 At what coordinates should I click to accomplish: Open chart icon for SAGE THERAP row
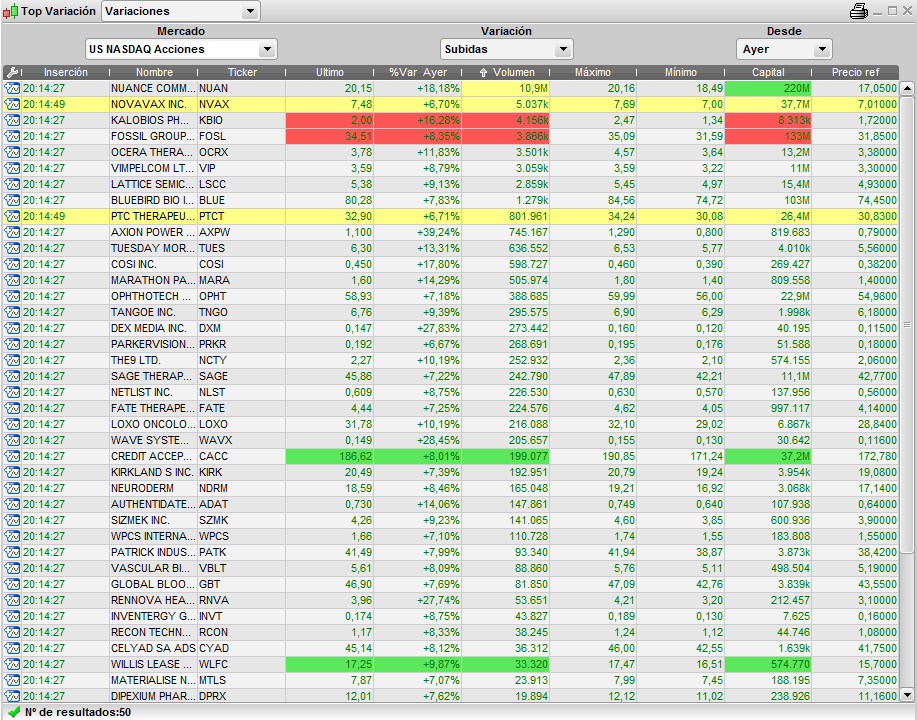tap(12, 376)
